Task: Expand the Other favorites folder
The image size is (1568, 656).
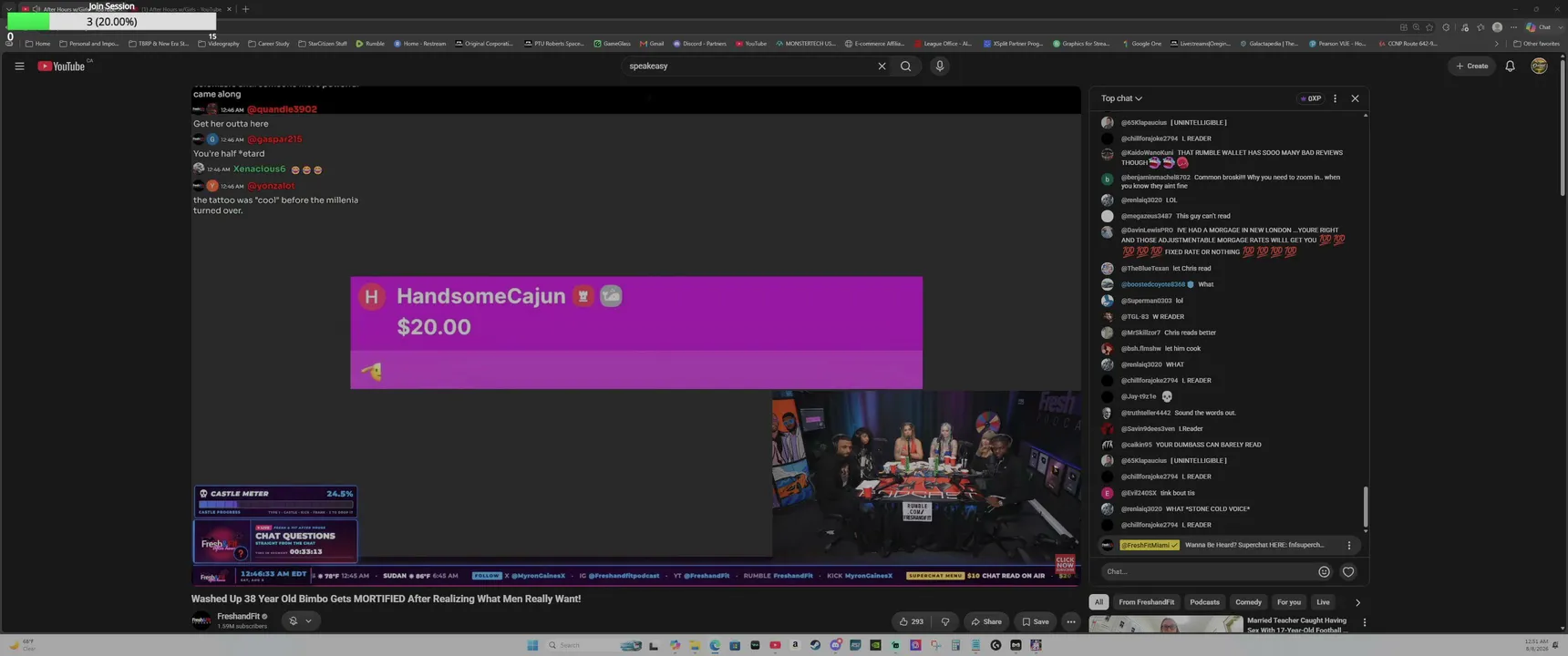Action: tap(1535, 44)
